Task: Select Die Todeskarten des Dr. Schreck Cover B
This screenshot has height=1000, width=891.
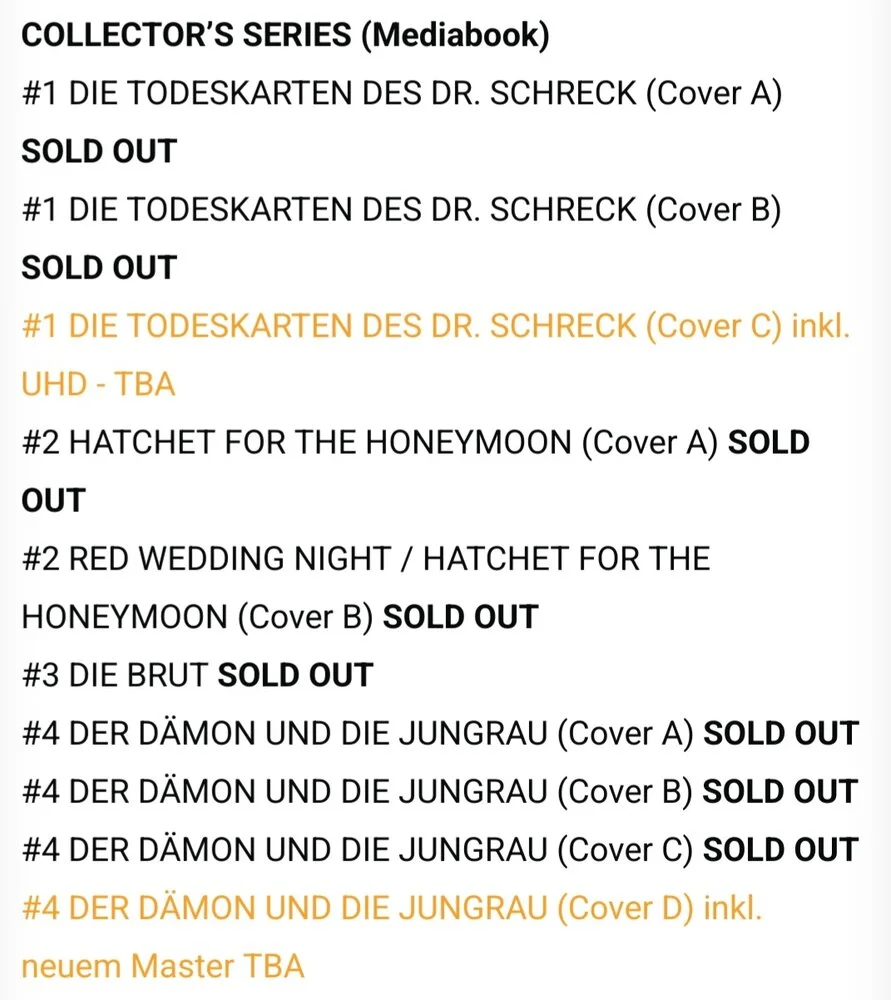Action: point(401,209)
